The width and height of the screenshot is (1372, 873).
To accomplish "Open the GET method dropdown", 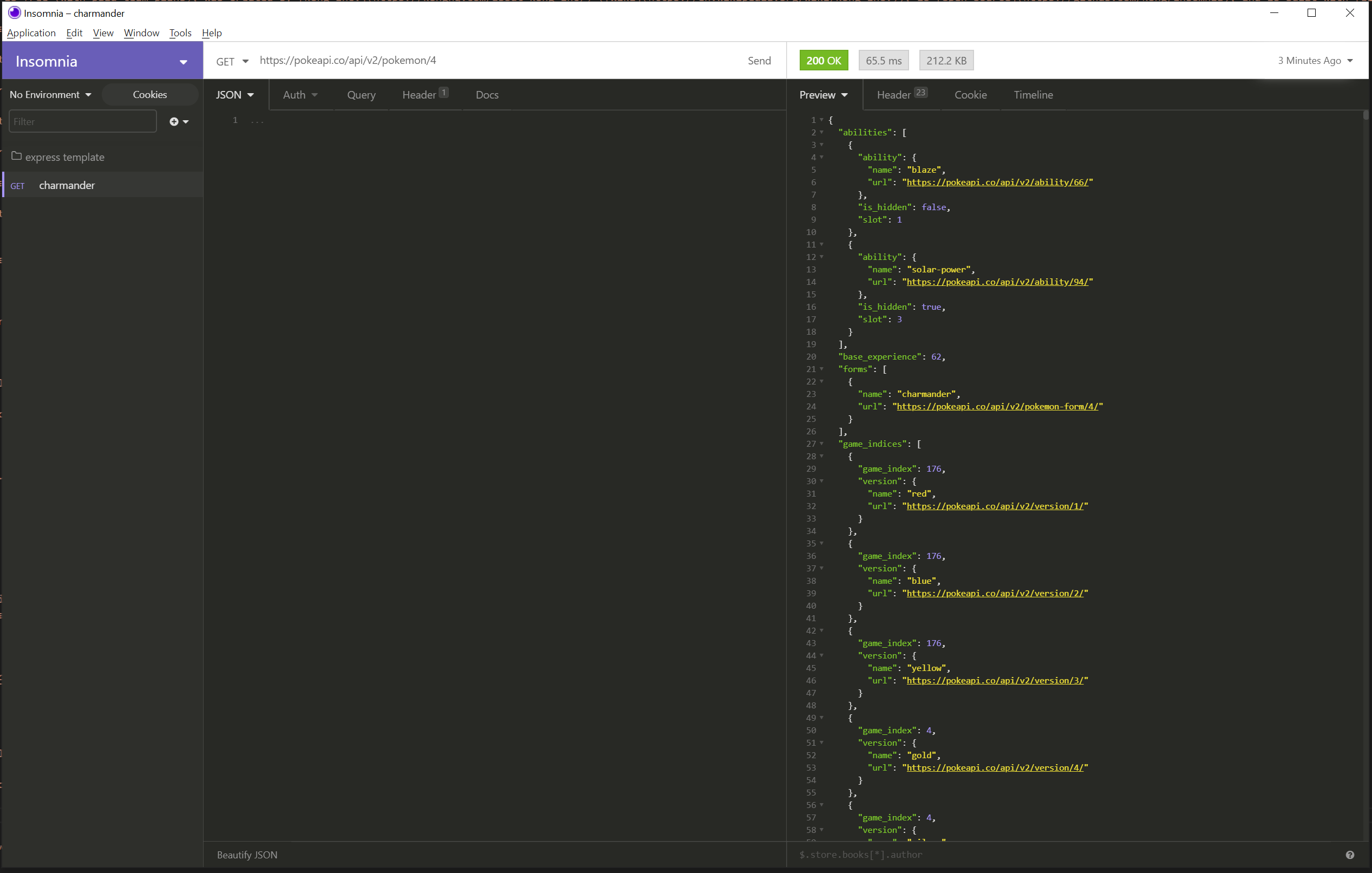I will point(232,61).
